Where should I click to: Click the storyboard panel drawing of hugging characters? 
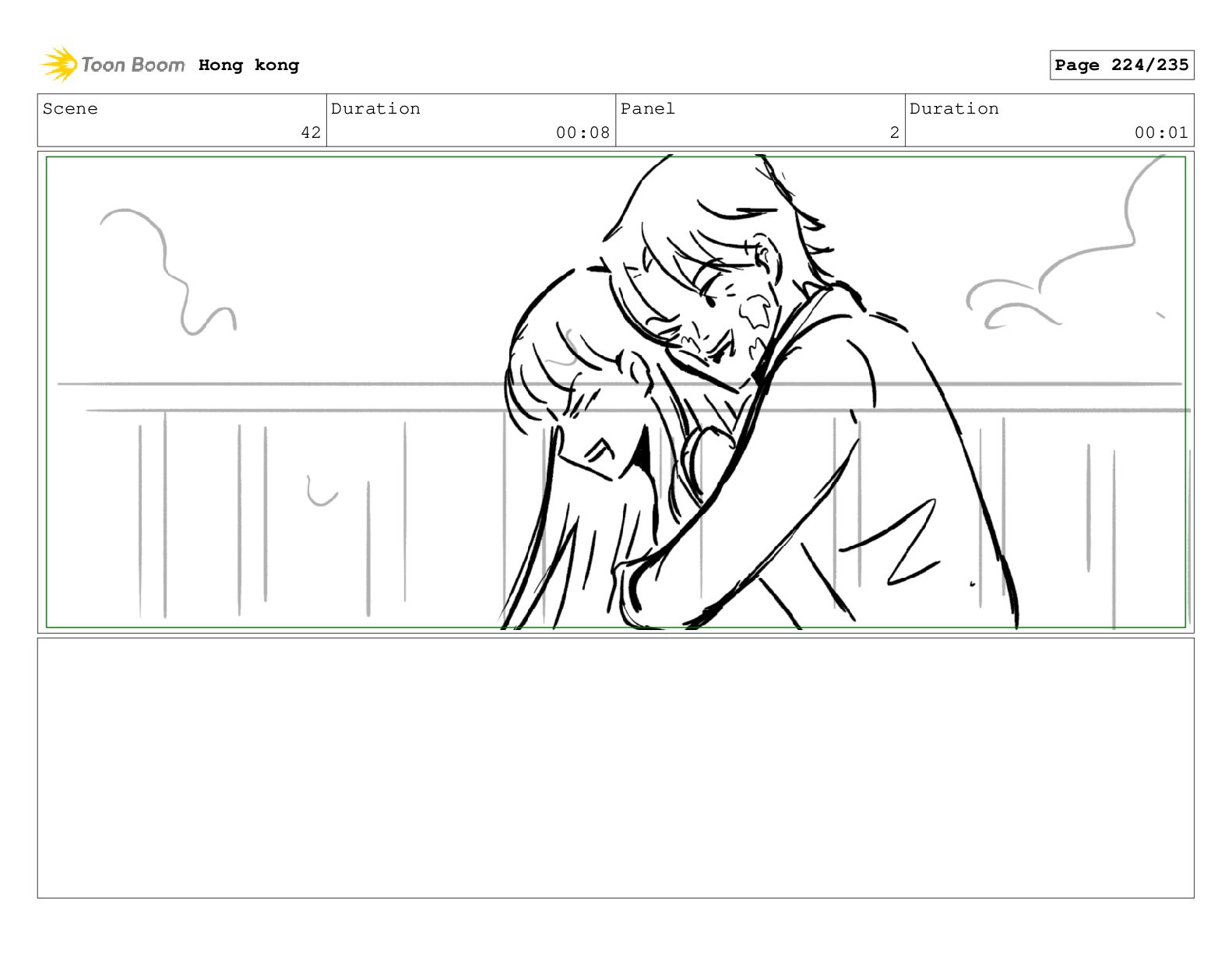[x=615, y=392]
